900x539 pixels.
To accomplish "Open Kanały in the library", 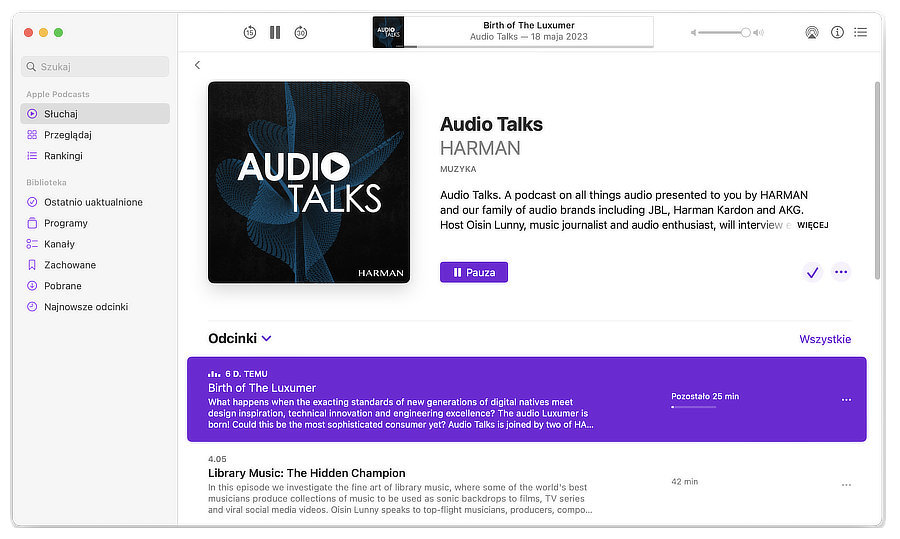I will pos(95,244).
